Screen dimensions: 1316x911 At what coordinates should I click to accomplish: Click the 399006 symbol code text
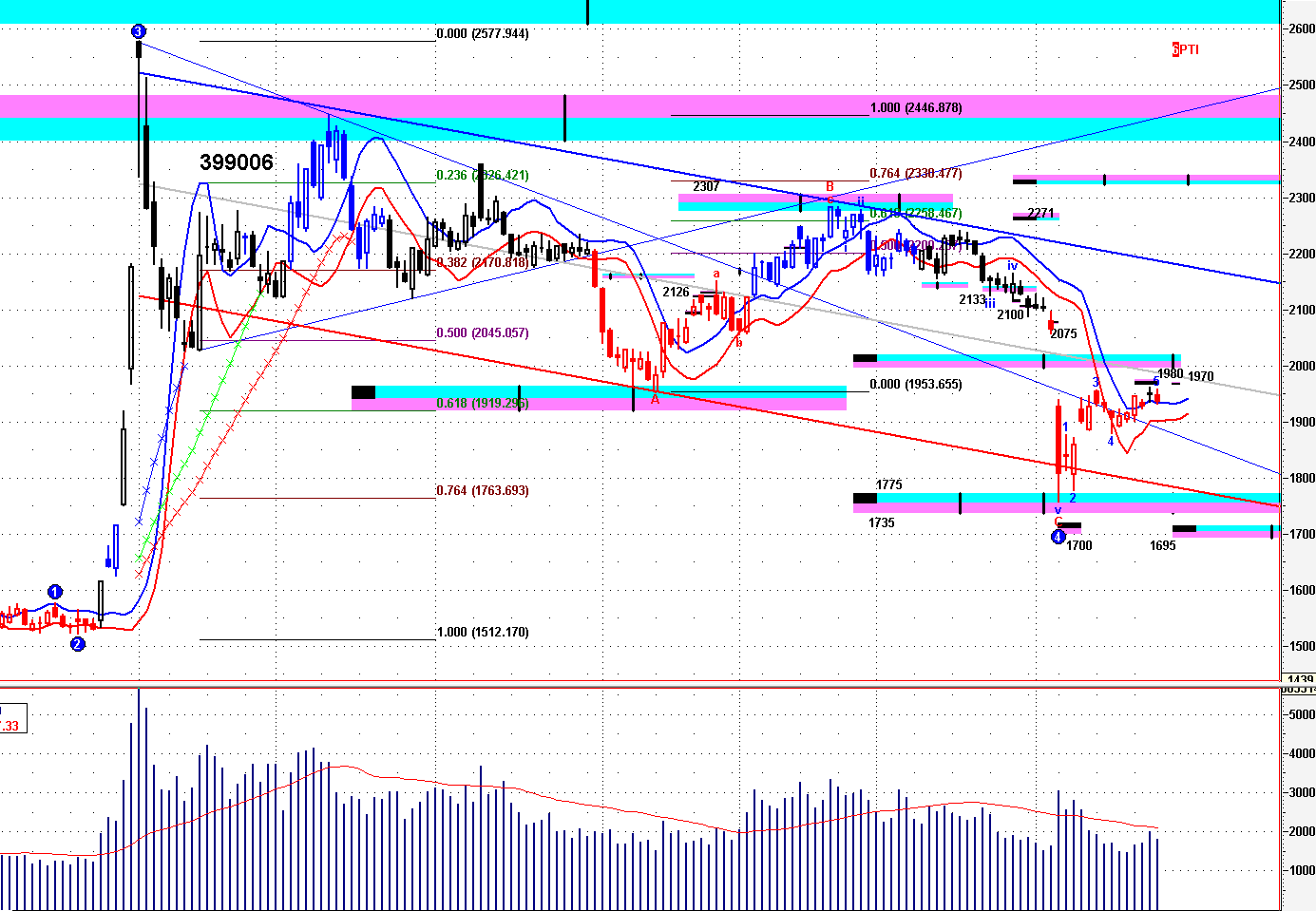click(x=237, y=162)
